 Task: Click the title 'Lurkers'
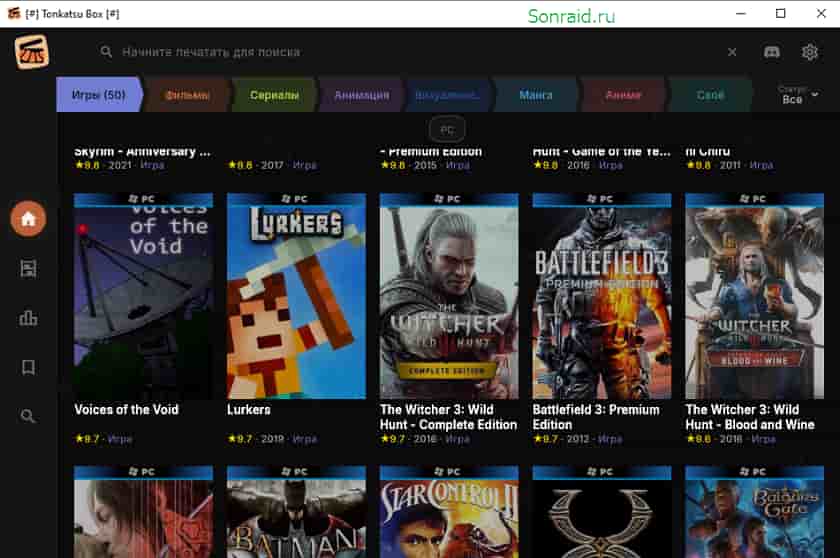tap(249, 410)
